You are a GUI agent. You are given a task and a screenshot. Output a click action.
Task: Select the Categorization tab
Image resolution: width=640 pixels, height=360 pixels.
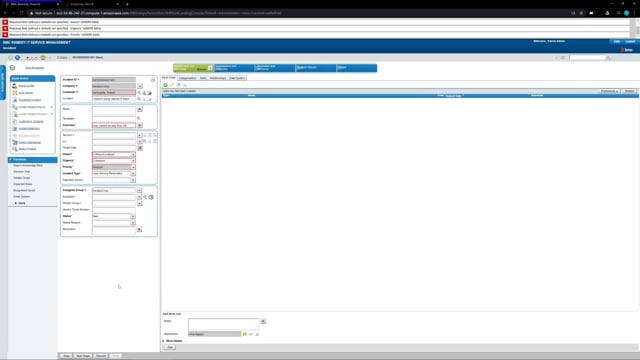(187, 78)
